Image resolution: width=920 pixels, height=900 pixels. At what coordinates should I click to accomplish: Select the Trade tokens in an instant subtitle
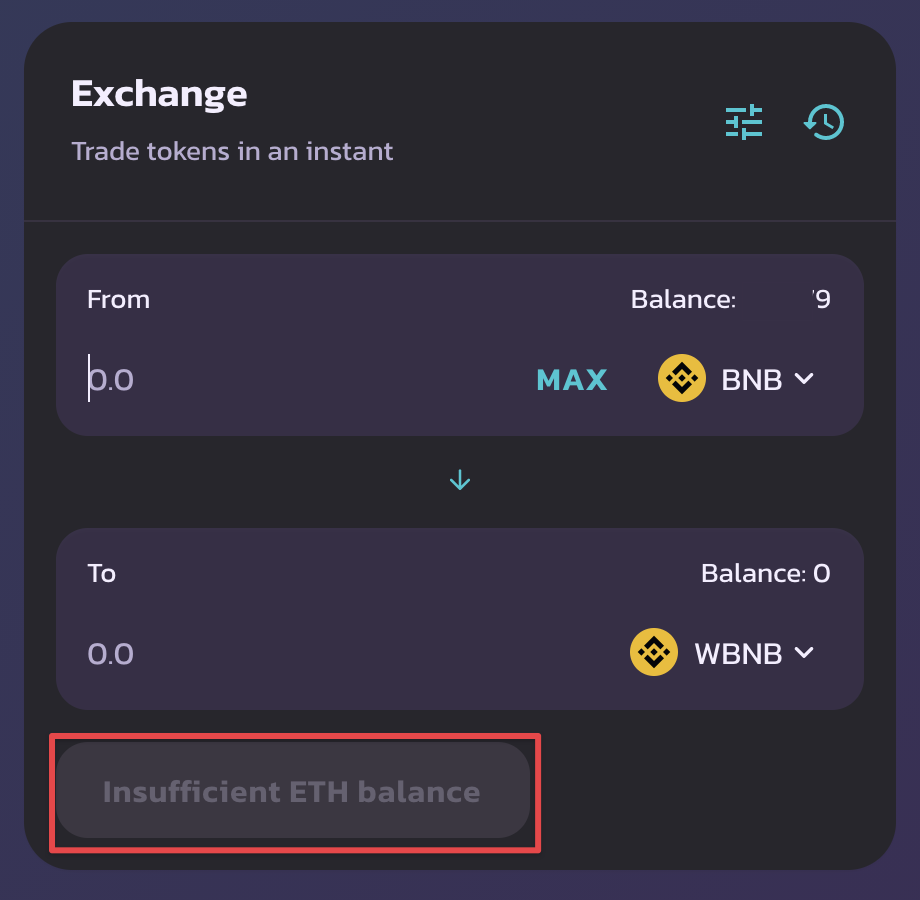click(232, 151)
